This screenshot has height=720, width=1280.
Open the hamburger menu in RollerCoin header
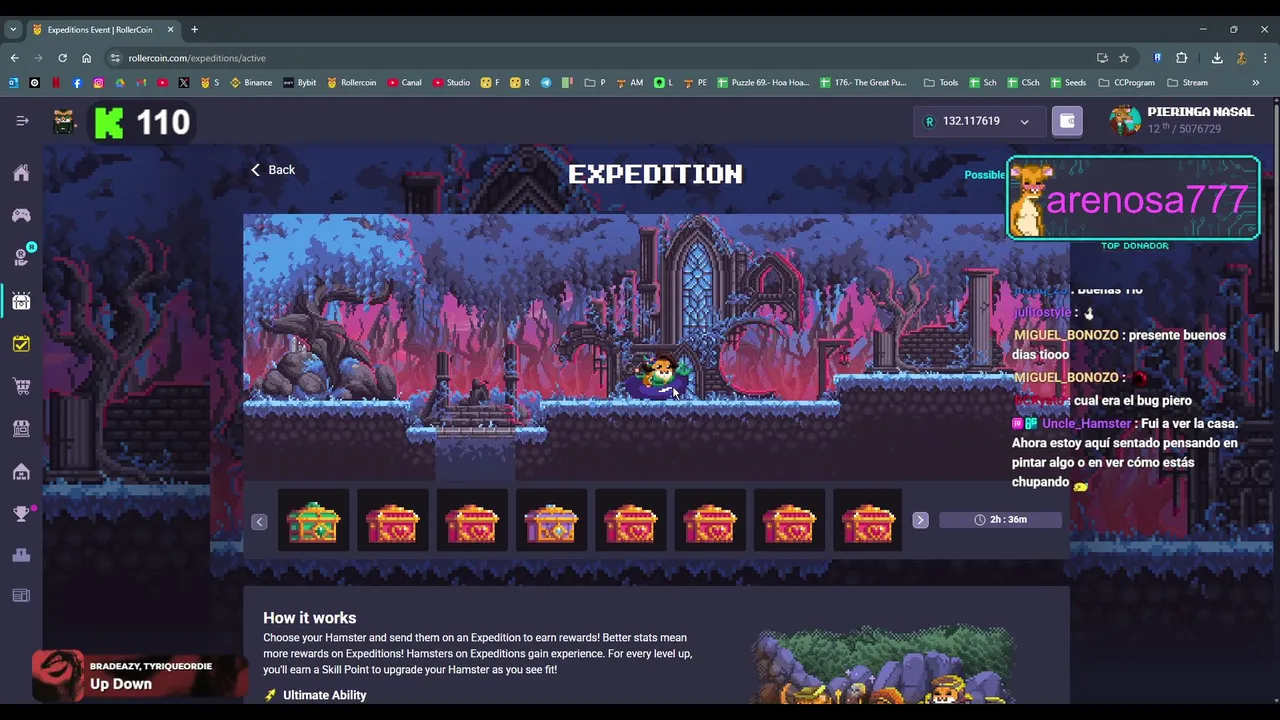(x=22, y=121)
